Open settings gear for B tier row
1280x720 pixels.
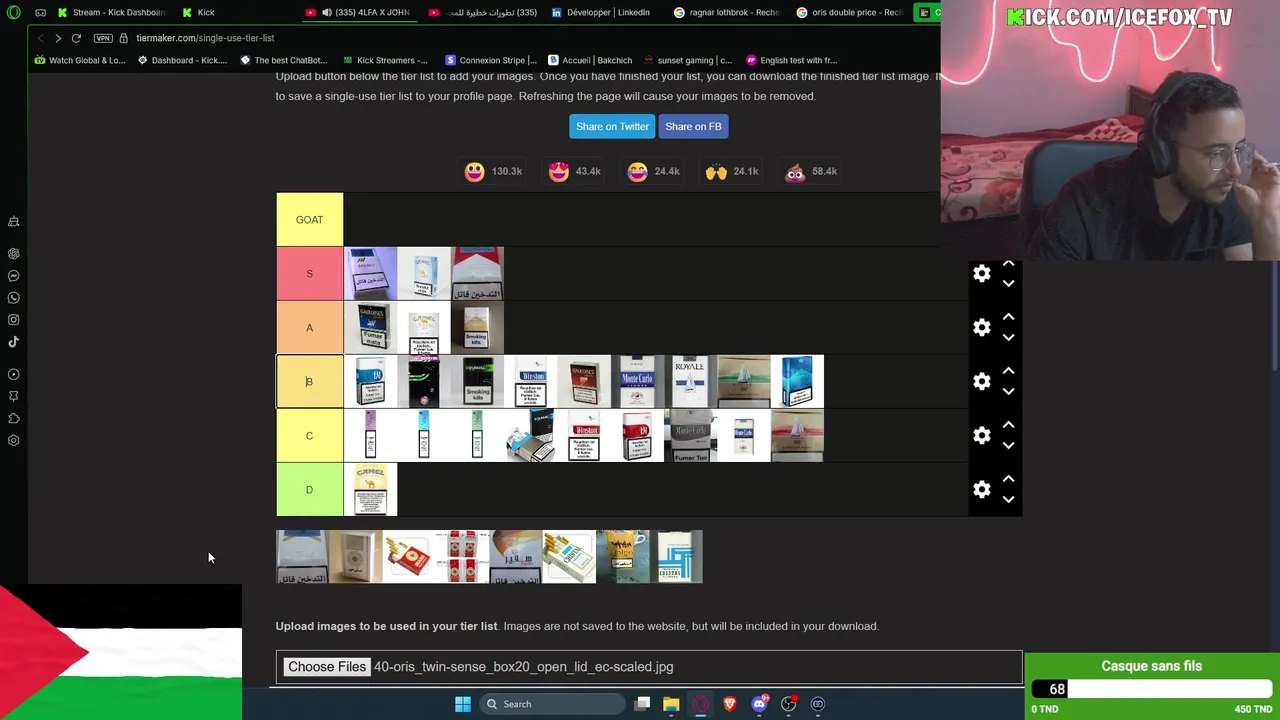[x=982, y=382]
